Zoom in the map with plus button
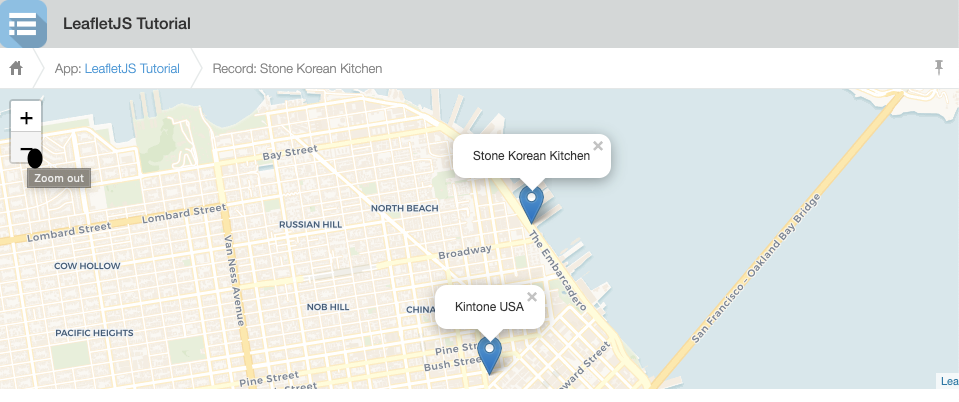The height and width of the screenshot is (402, 959). [x=26, y=117]
